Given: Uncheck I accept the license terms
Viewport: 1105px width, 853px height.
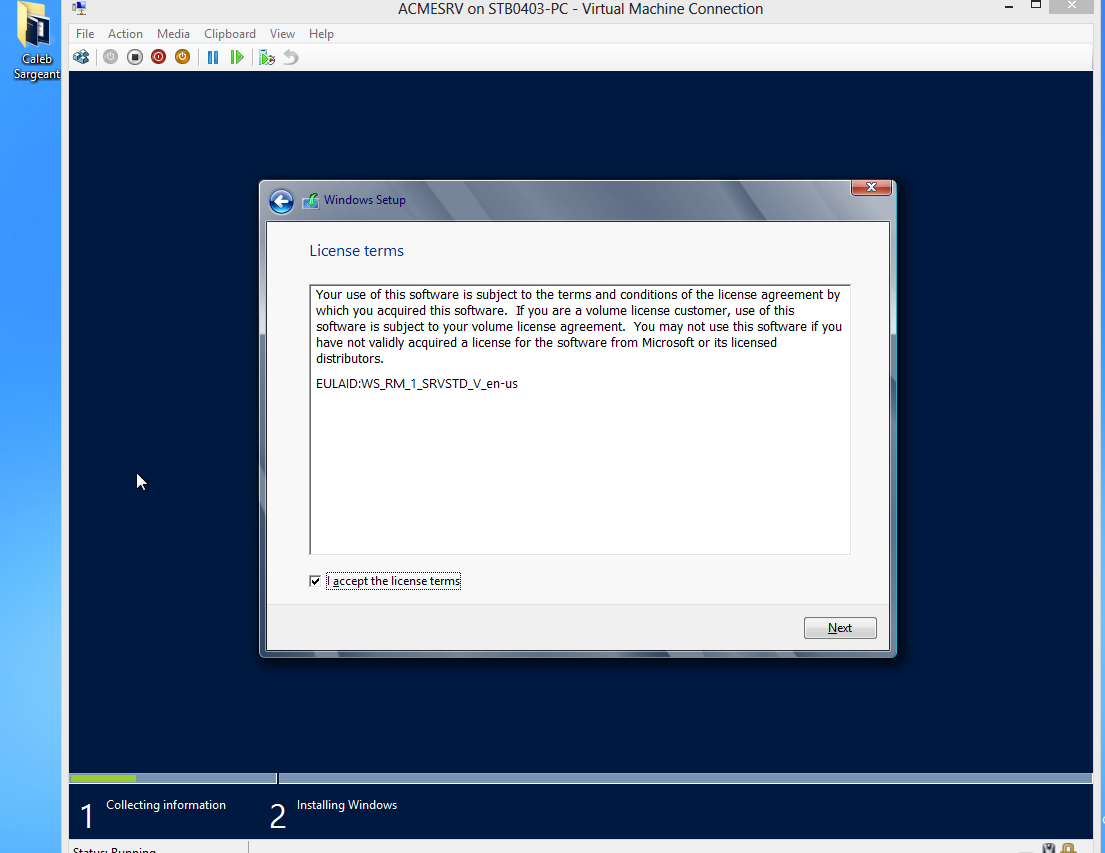Looking at the screenshot, I should coord(315,581).
